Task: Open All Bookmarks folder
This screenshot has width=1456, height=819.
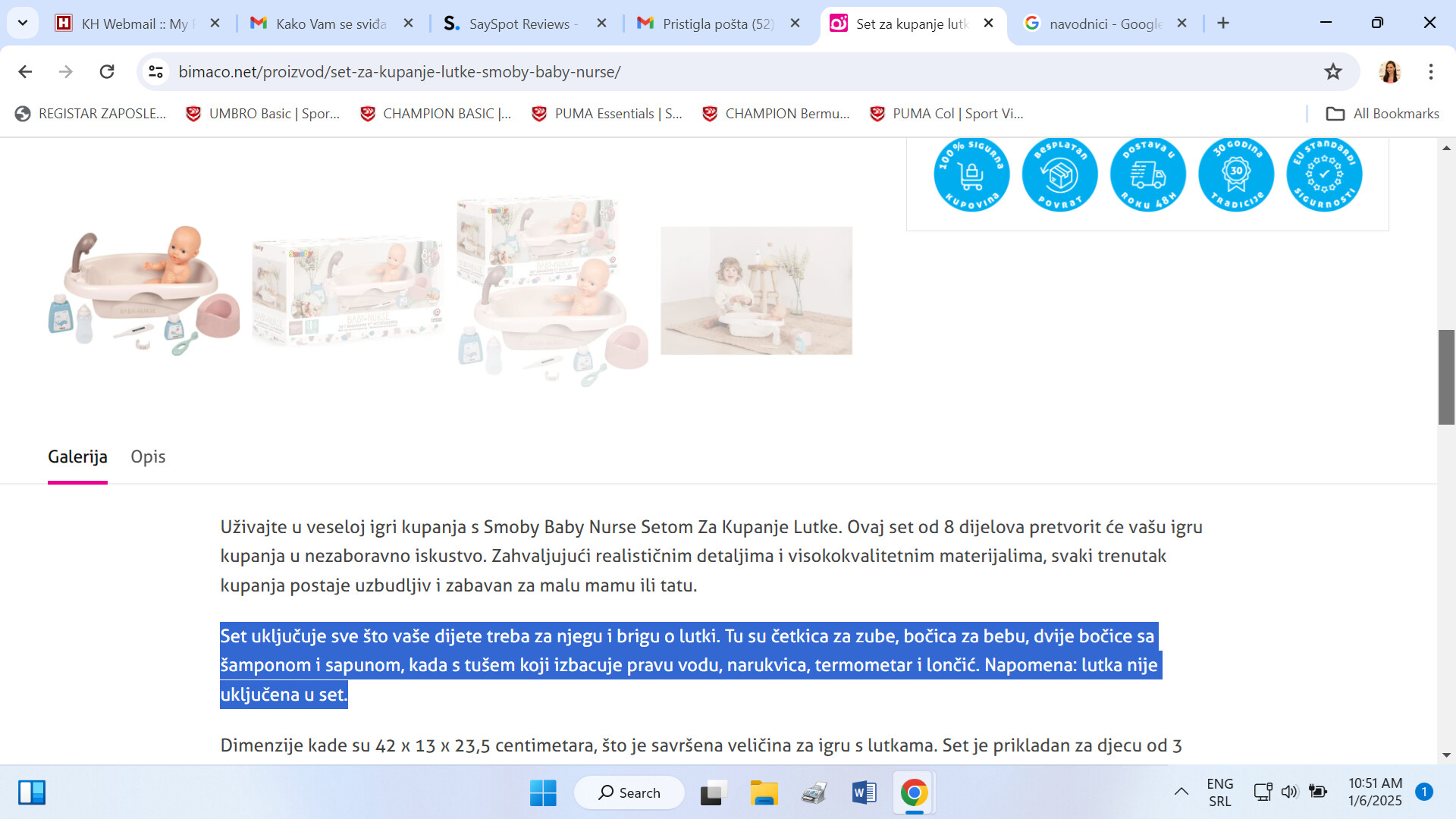Action: point(1382,114)
